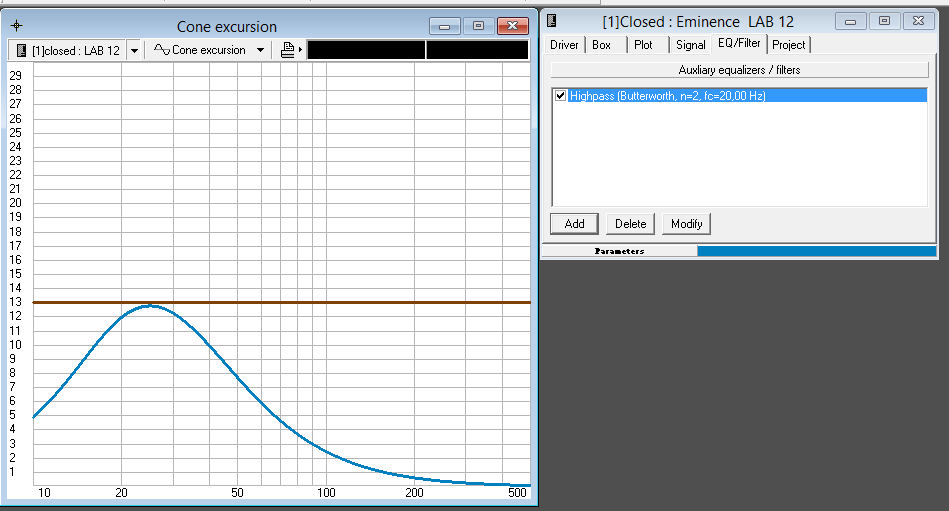The width and height of the screenshot is (949, 511).
Task: Click the crosshair icon in Cone excursion title bar
Action: point(16,26)
